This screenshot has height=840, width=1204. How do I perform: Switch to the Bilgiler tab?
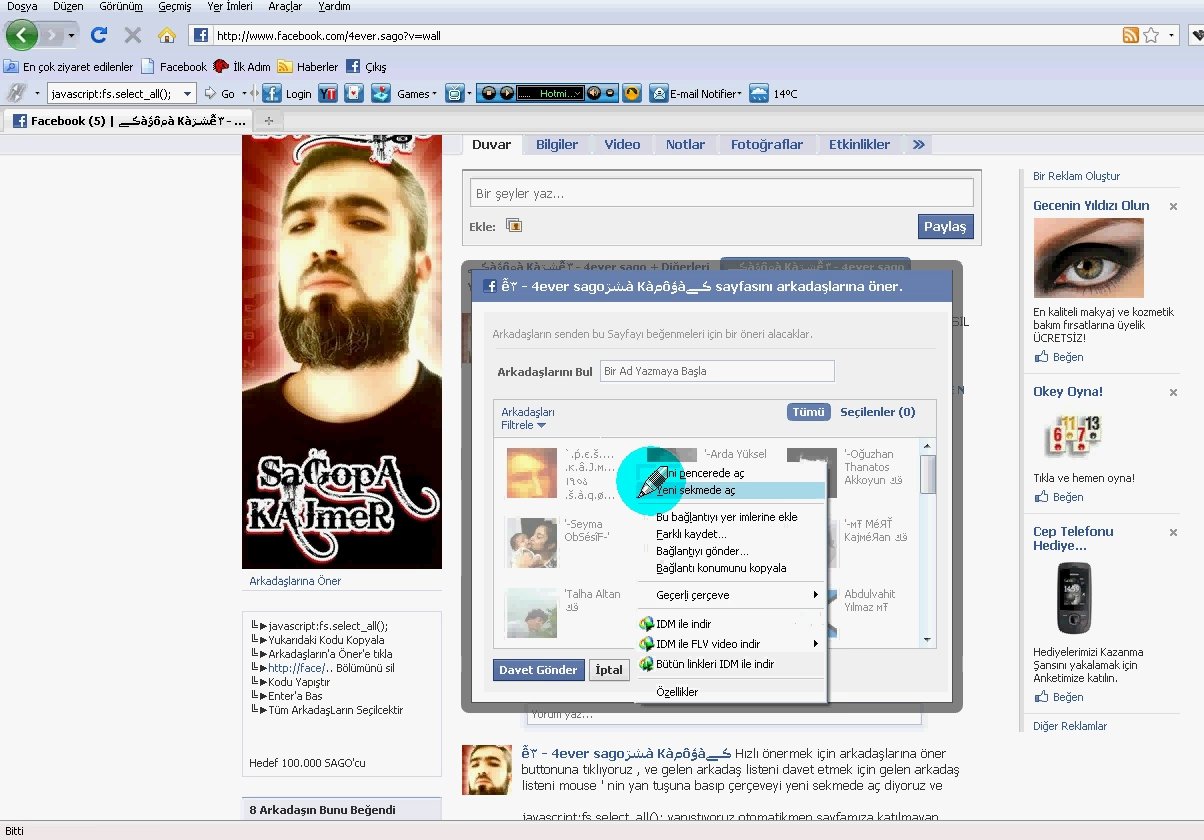tap(557, 144)
